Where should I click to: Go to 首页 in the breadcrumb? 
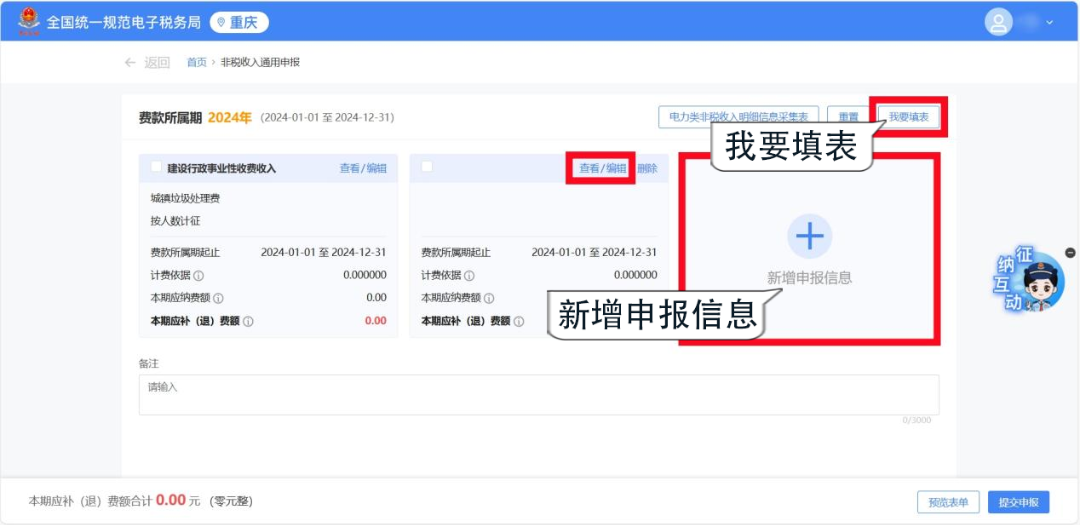pyautogui.click(x=196, y=62)
